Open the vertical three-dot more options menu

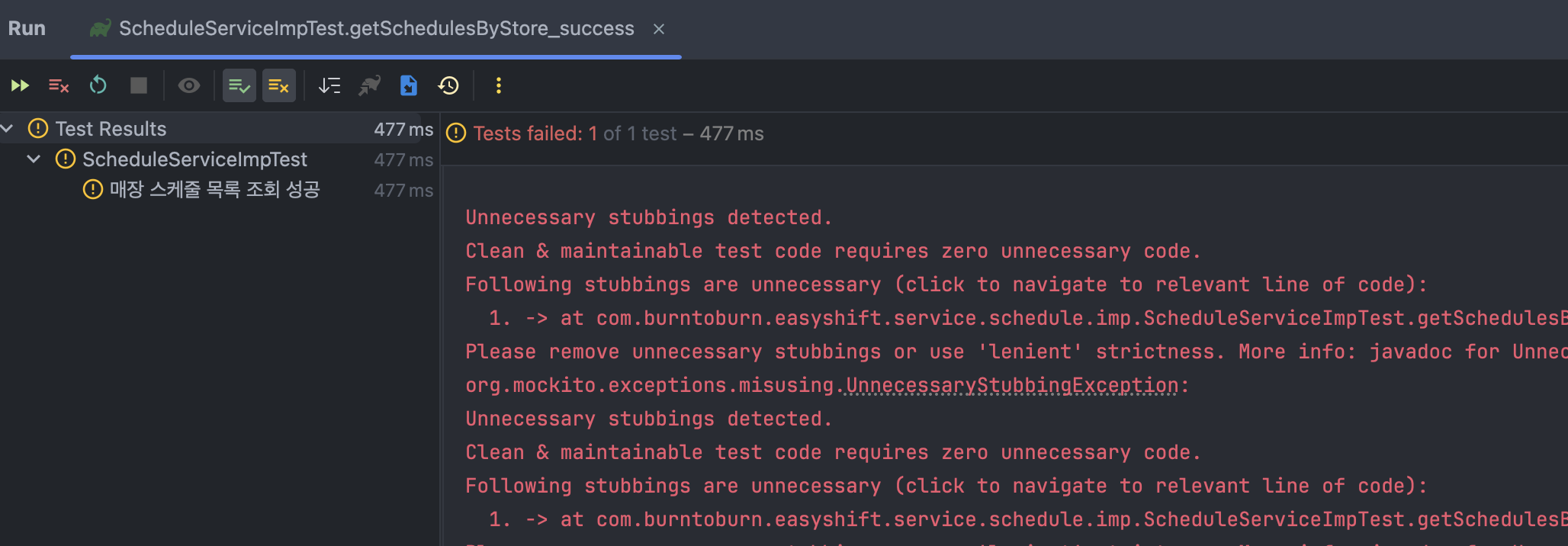tap(499, 85)
